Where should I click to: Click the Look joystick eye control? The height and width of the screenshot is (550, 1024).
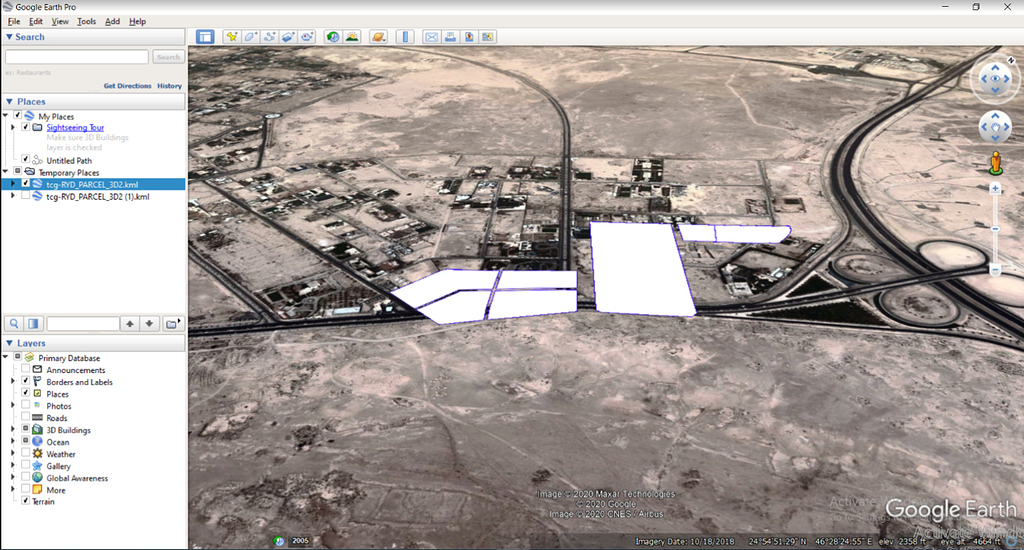tap(995, 79)
